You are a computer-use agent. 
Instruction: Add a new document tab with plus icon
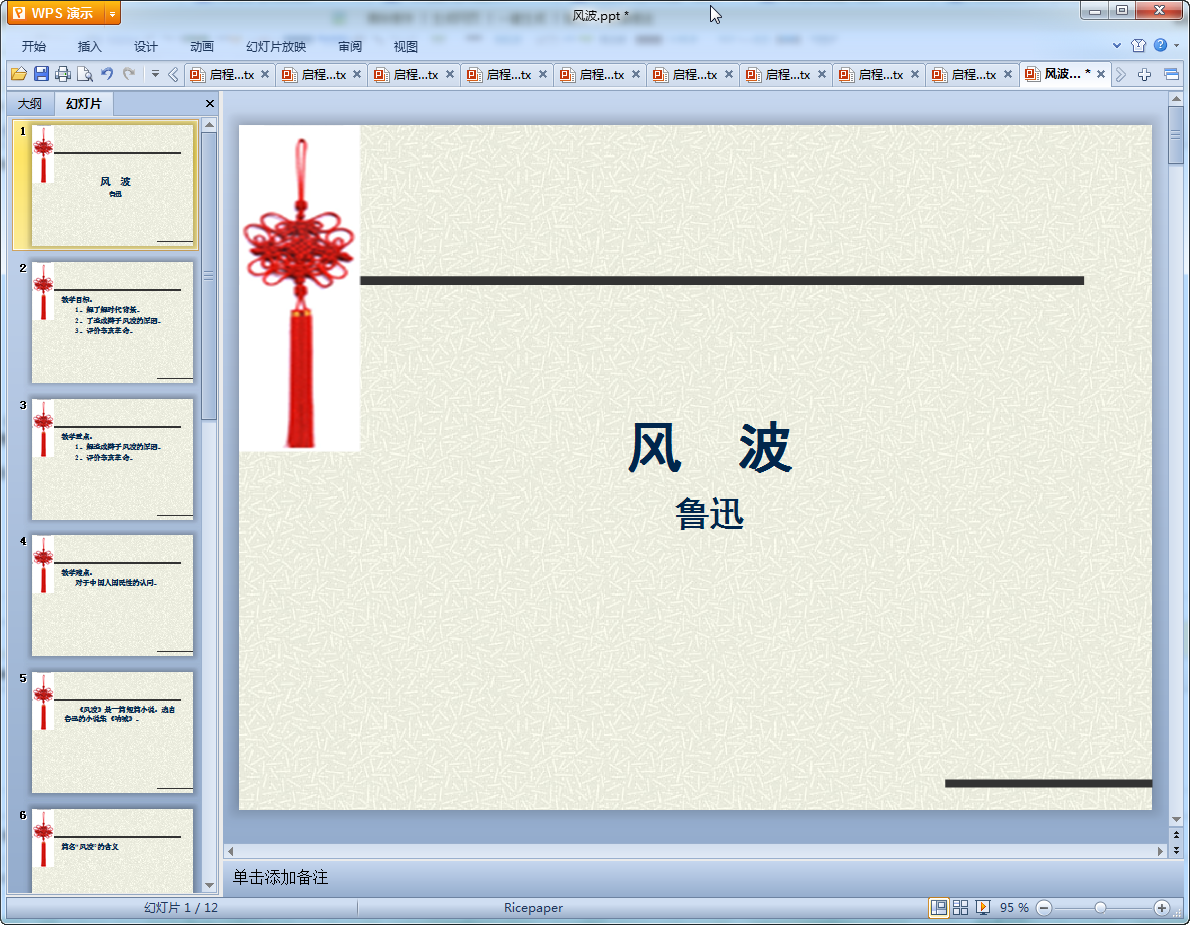(x=1144, y=74)
